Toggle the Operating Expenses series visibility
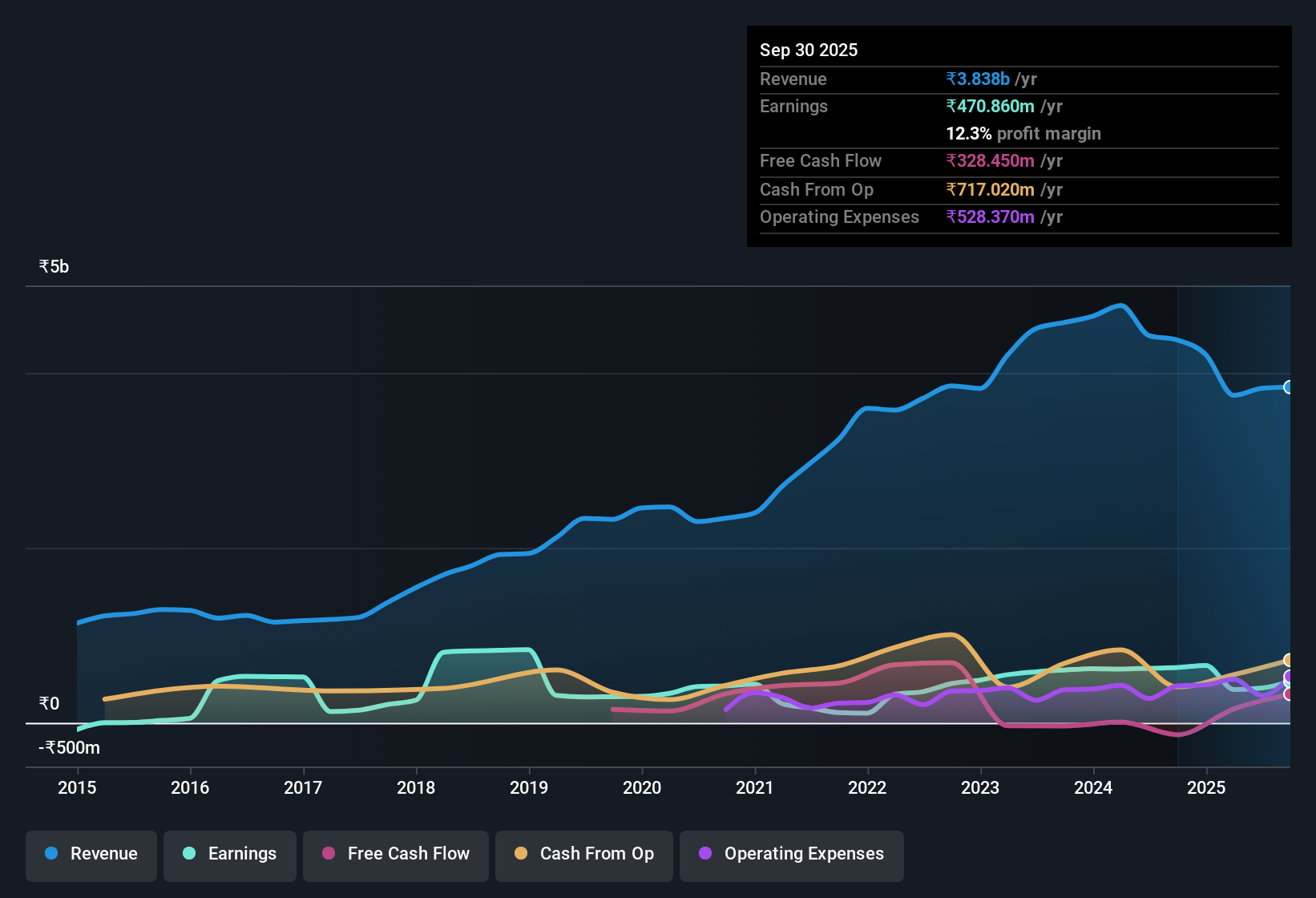This screenshot has width=1316, height=898. tap(791, 854)
